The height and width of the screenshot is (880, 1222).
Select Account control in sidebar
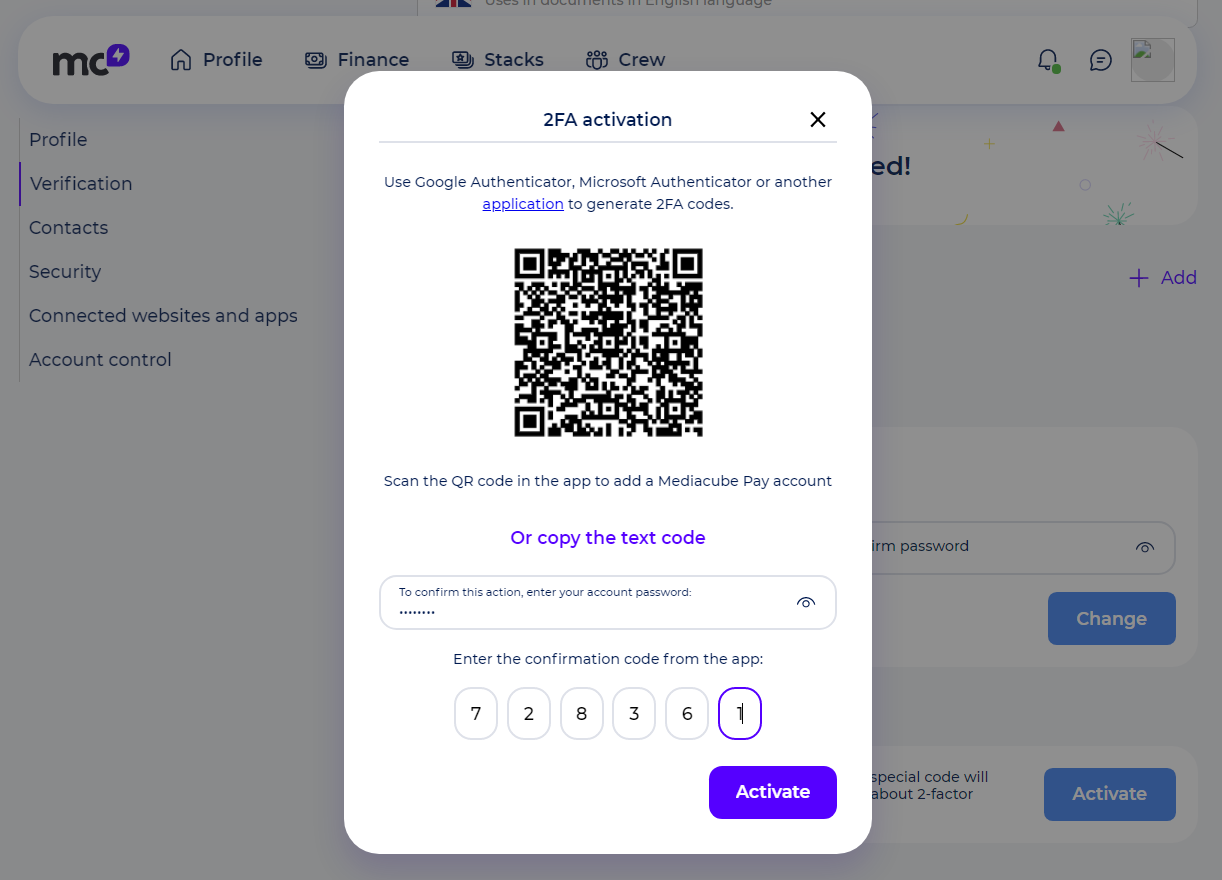(x=100, y=360)
